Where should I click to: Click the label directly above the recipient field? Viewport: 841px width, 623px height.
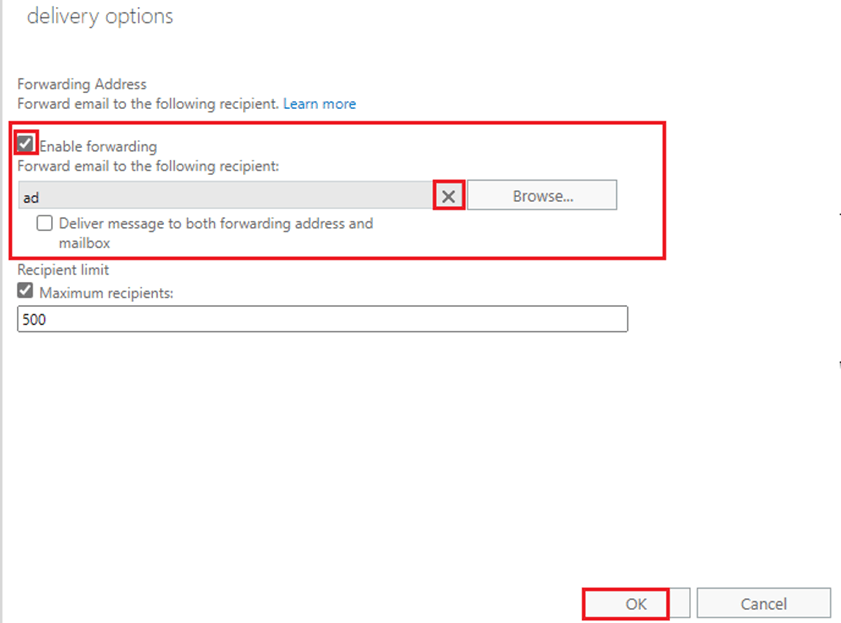(149, 166)
